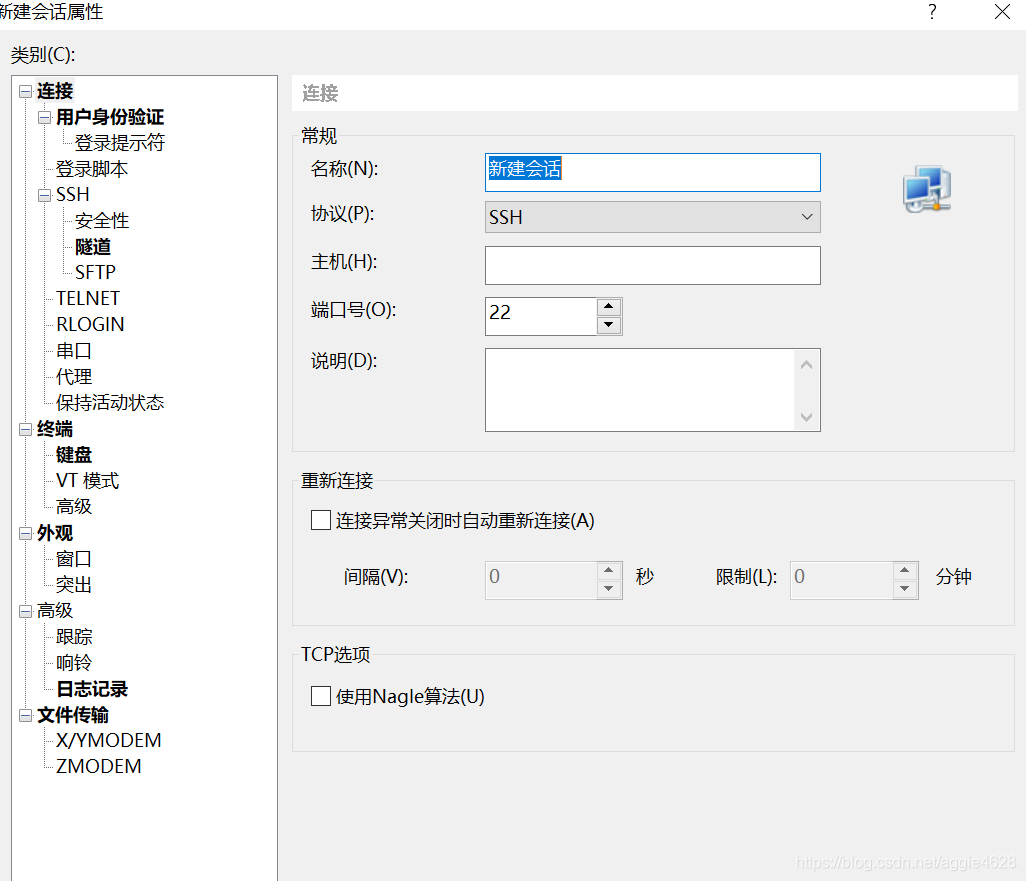Viewport: 1026px width, 881px height.
Task: Select 安全性 under SSH
Action: [x=101, y=221]
